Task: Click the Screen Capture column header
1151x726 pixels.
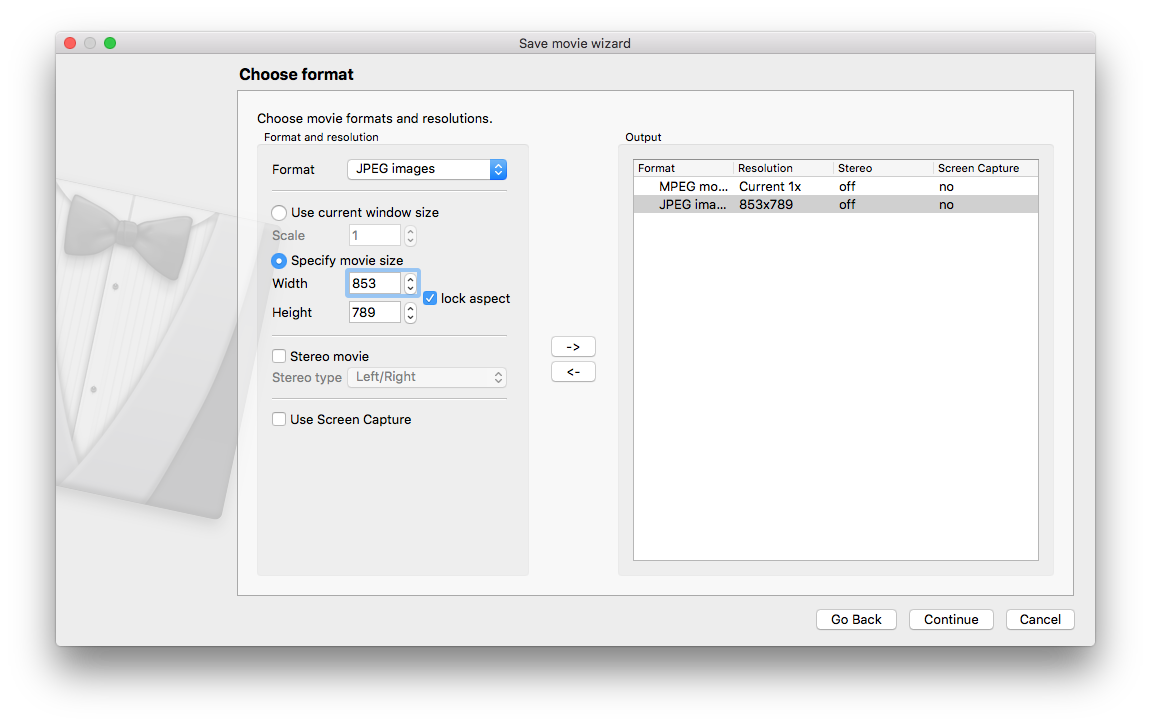Action: tap(986, 168)
